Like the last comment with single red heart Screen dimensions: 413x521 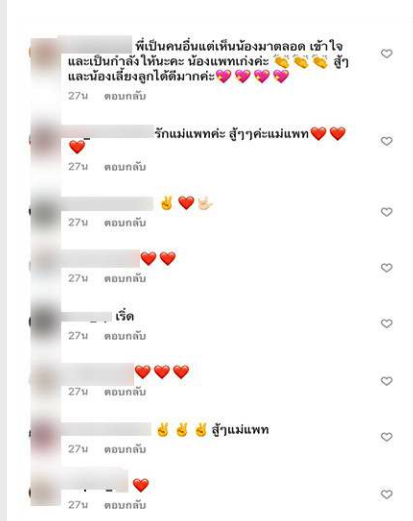tap(386, 494)
